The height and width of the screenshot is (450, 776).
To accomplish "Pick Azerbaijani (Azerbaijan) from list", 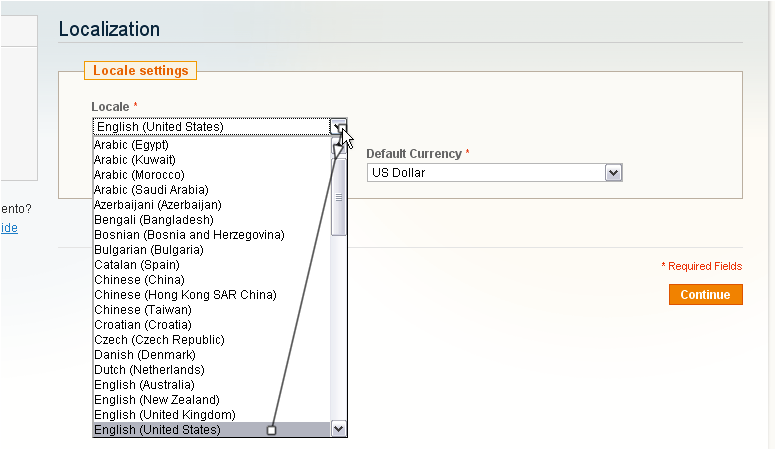I will (157, 205).
